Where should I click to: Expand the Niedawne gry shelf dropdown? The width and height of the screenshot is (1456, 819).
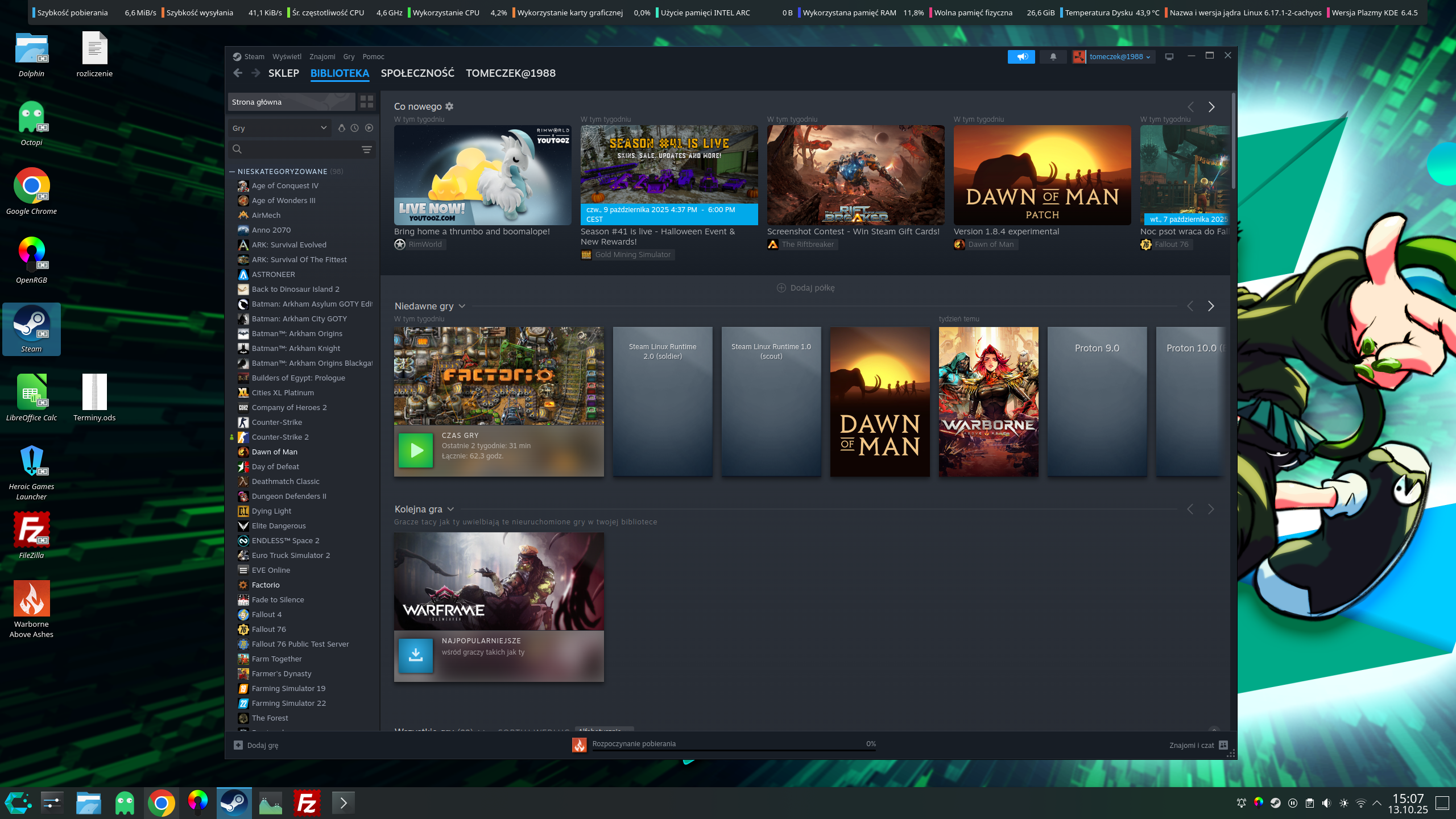[462, 306]
